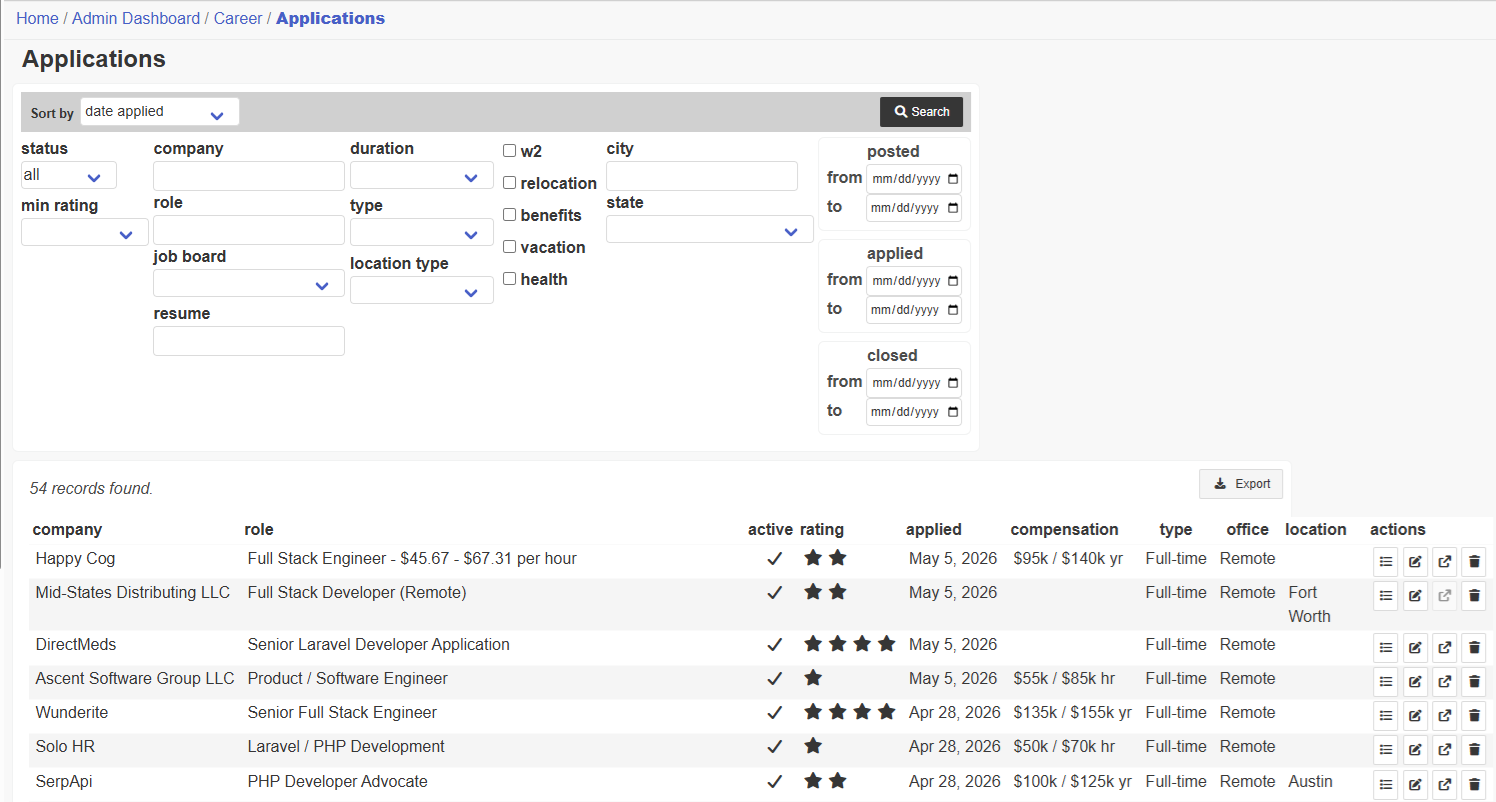Screen dimensions: 1496x802
Task: Set the applied to date field
Action: pyautogui.click(x=914, y=310)
